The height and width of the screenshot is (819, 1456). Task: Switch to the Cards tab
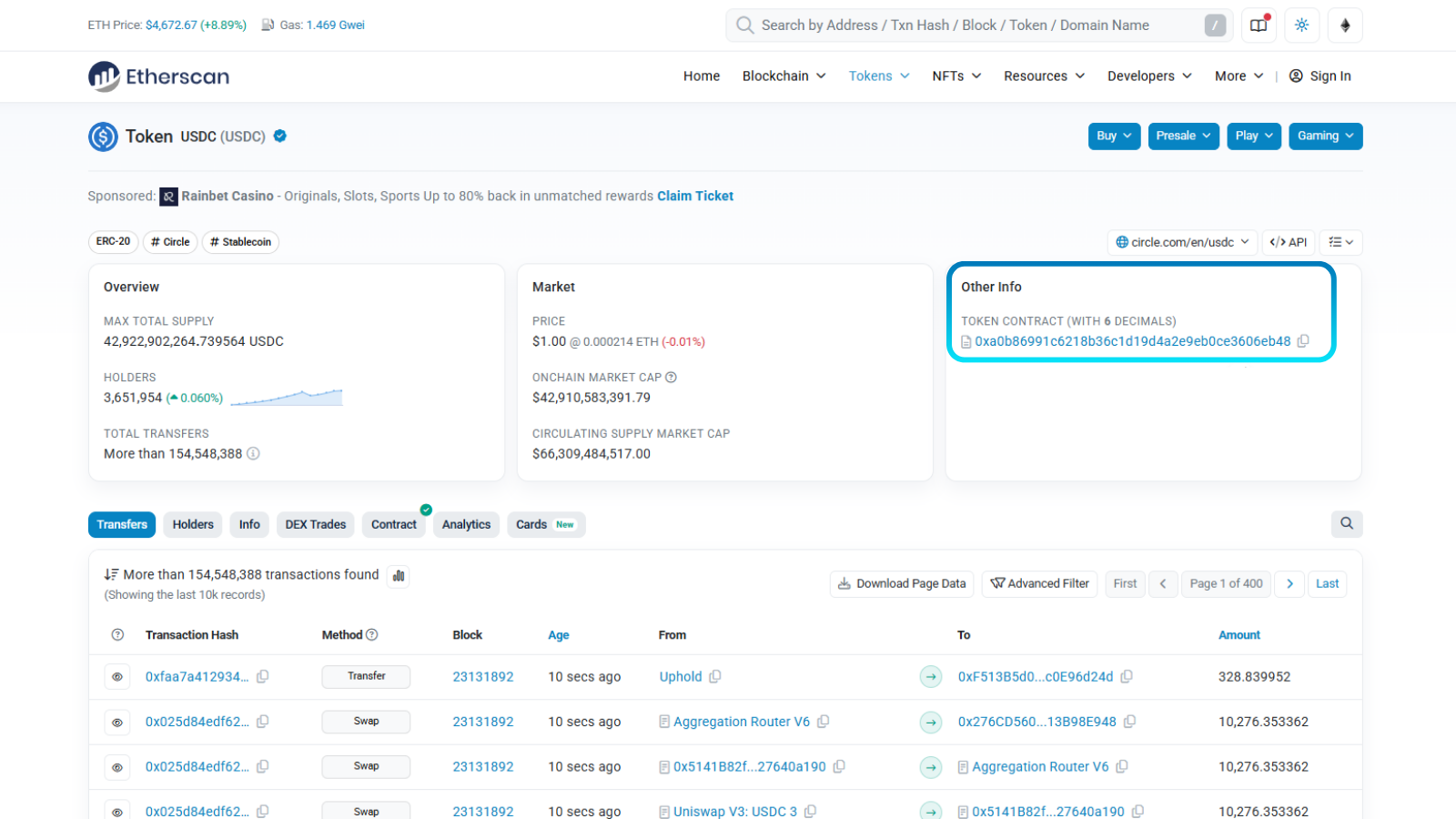click(546, 525)
